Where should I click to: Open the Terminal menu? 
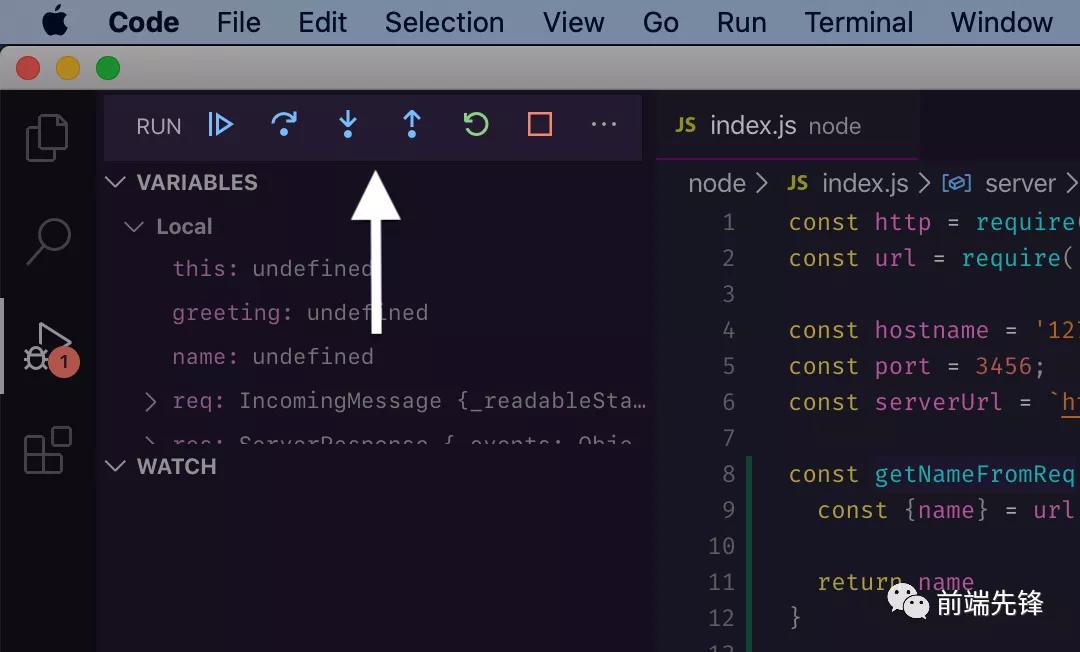point(858,22)
